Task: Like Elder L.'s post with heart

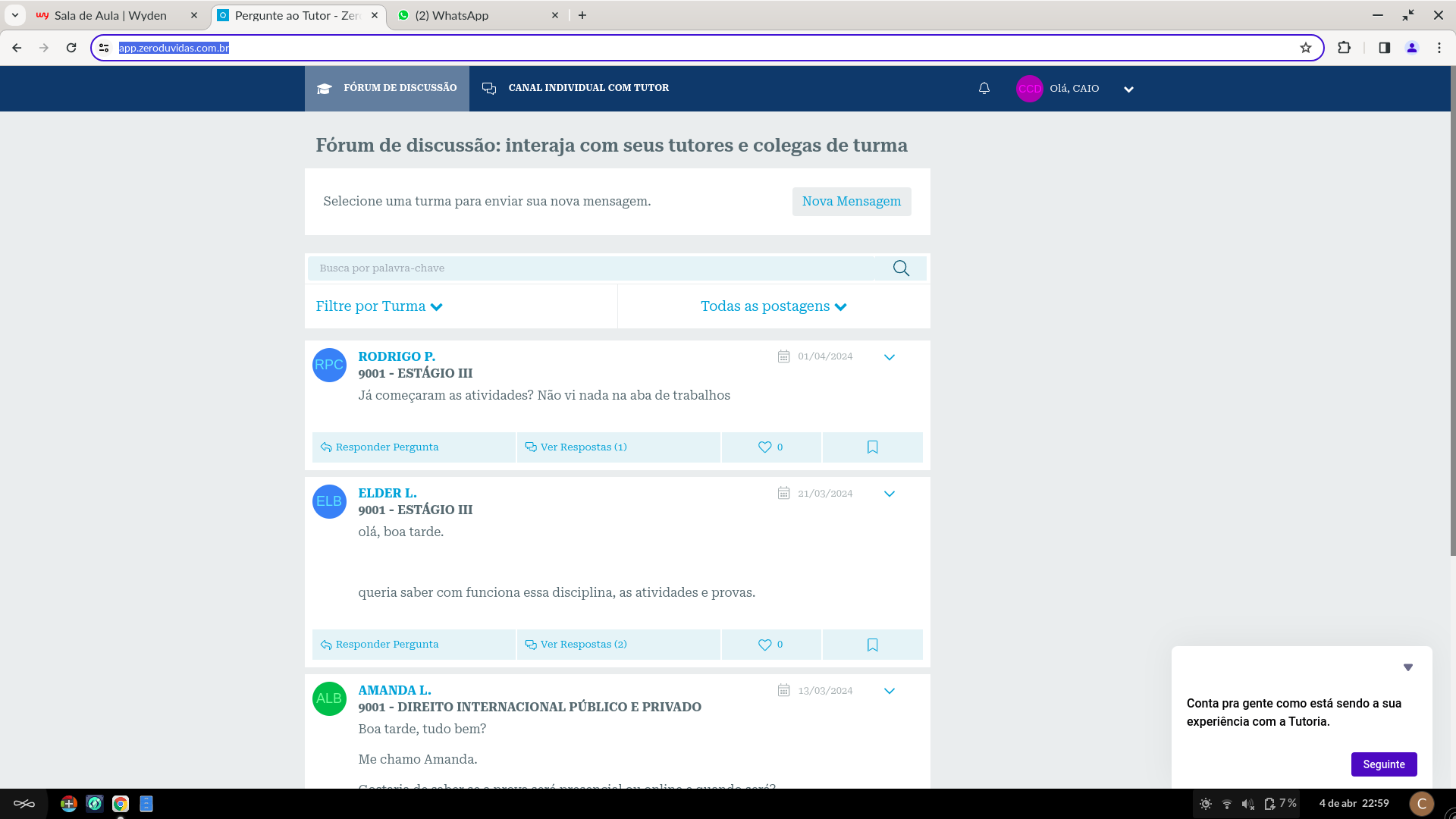Action: pyautogui.click(x=765, y=645)
